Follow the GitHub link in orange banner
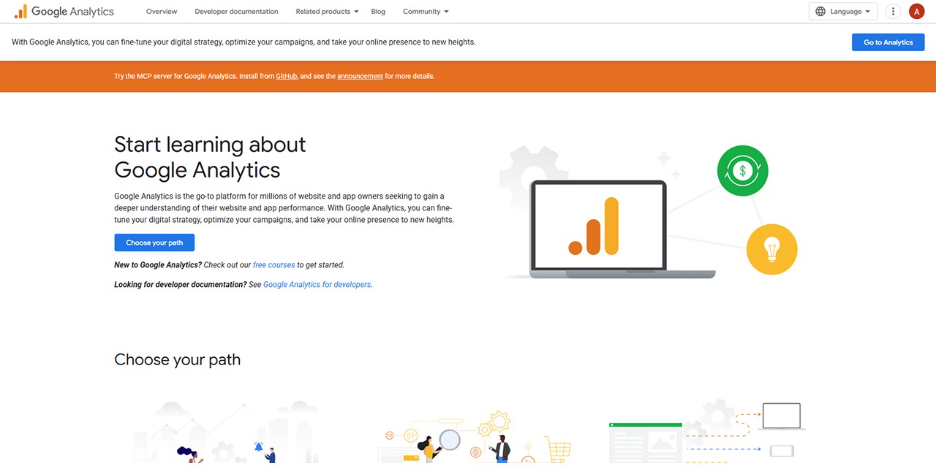The height and width of the screenshot is (474, 936). 287,76
